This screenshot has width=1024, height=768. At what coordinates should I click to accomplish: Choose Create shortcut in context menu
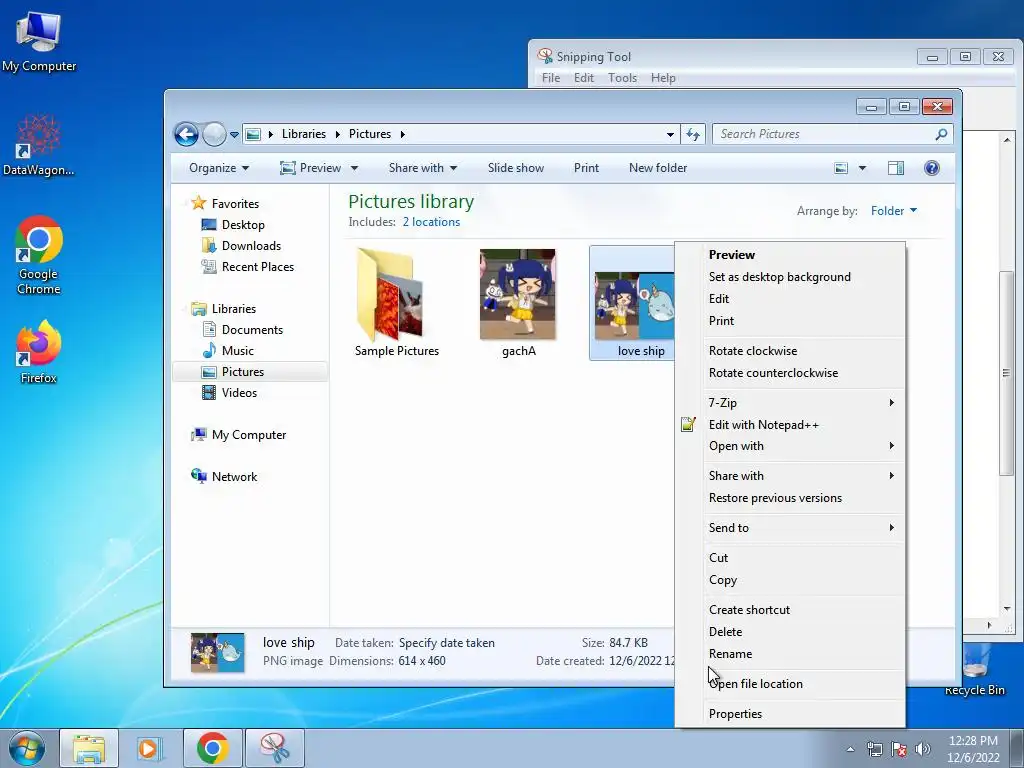click(x=790, y=610)
